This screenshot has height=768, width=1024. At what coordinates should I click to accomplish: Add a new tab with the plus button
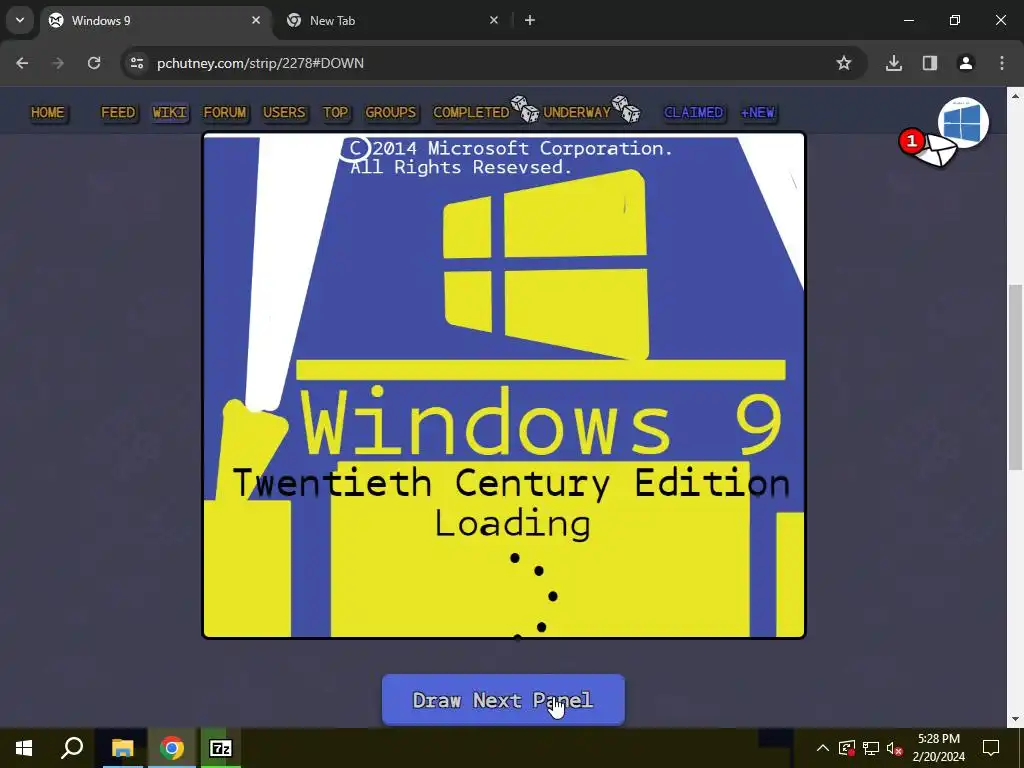(530, 20)
